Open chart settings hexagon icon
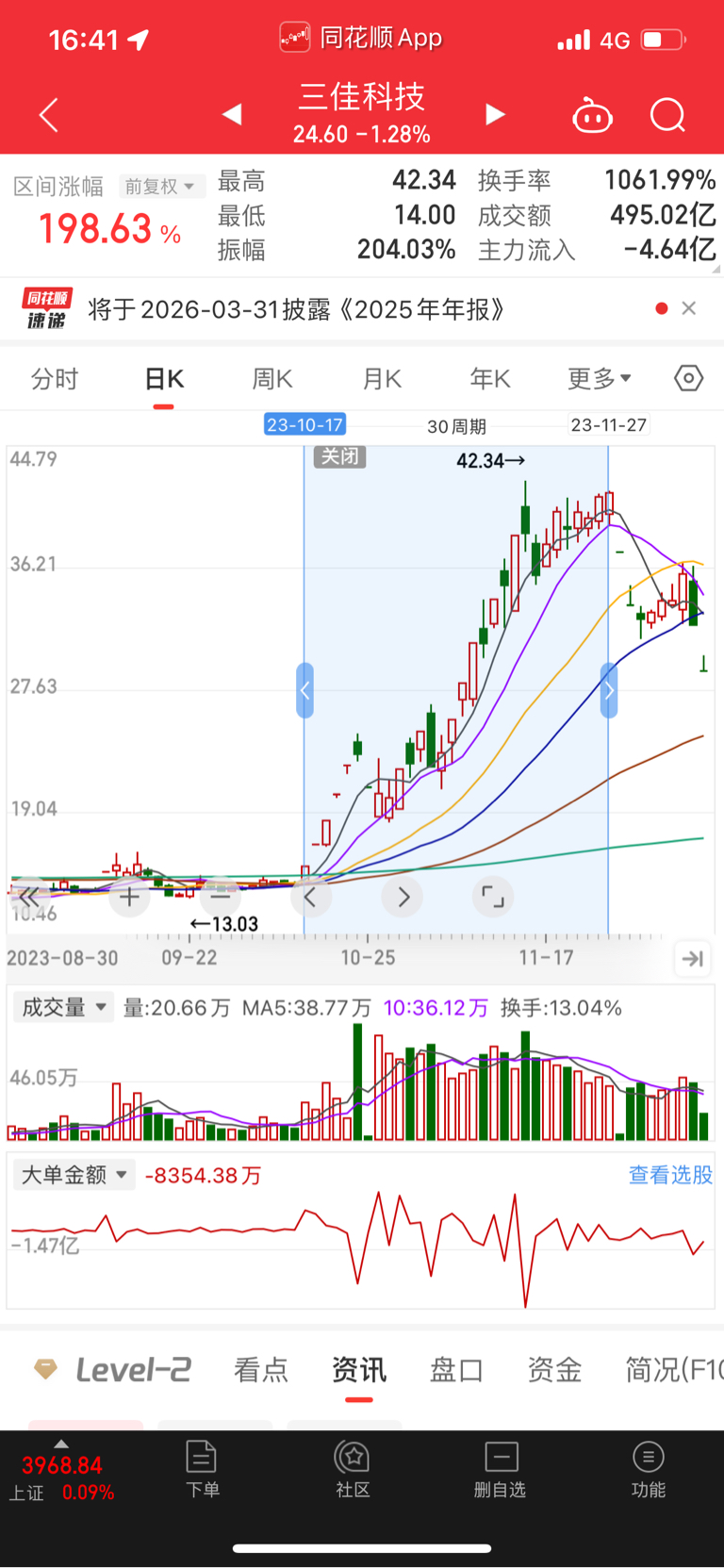Screen dimensions: 724x1568 (x=689, y=378)
